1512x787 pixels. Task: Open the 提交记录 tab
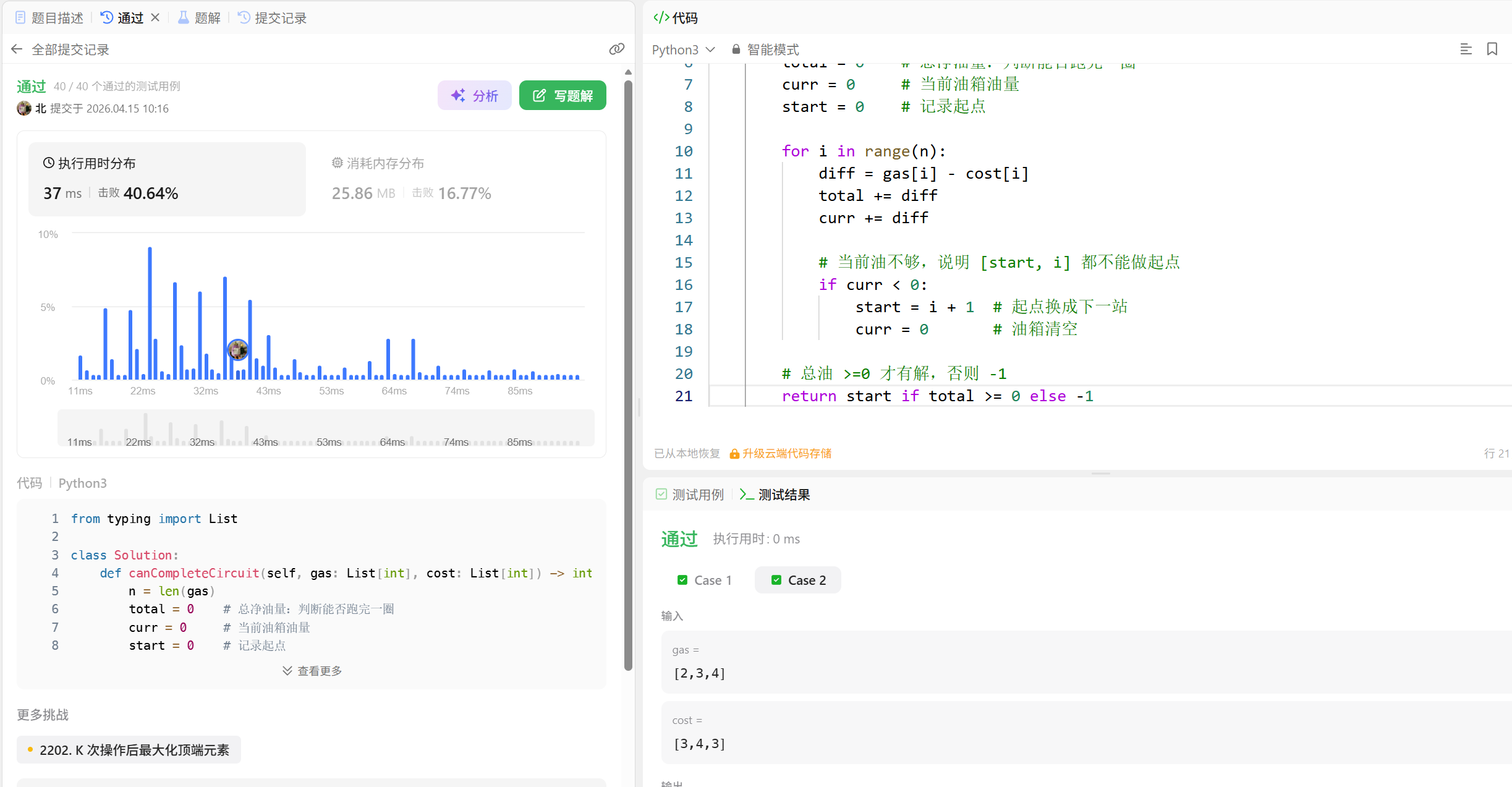point(273,18)
